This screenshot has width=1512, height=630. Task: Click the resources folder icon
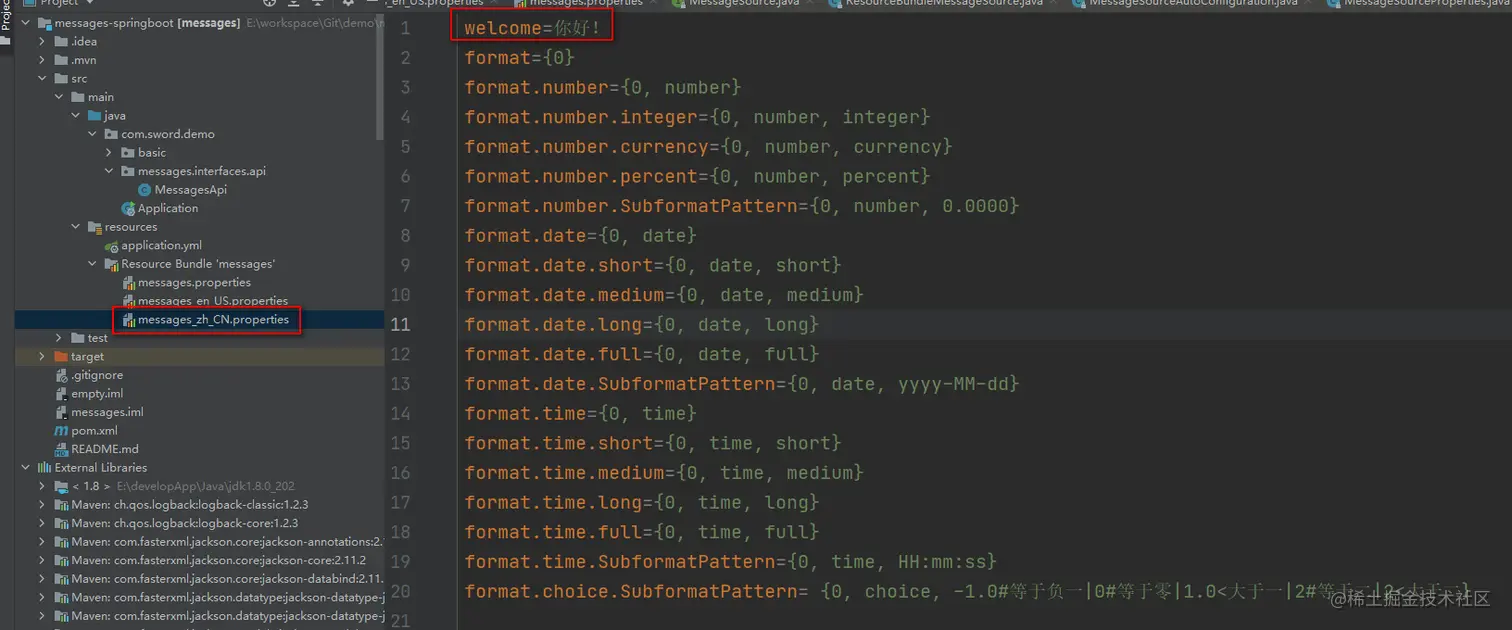pyautogui.click(x=94, y=227)
